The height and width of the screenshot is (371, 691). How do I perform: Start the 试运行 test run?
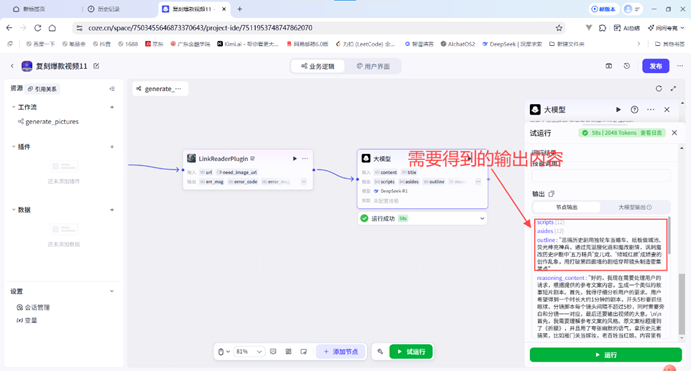point(411,352)
